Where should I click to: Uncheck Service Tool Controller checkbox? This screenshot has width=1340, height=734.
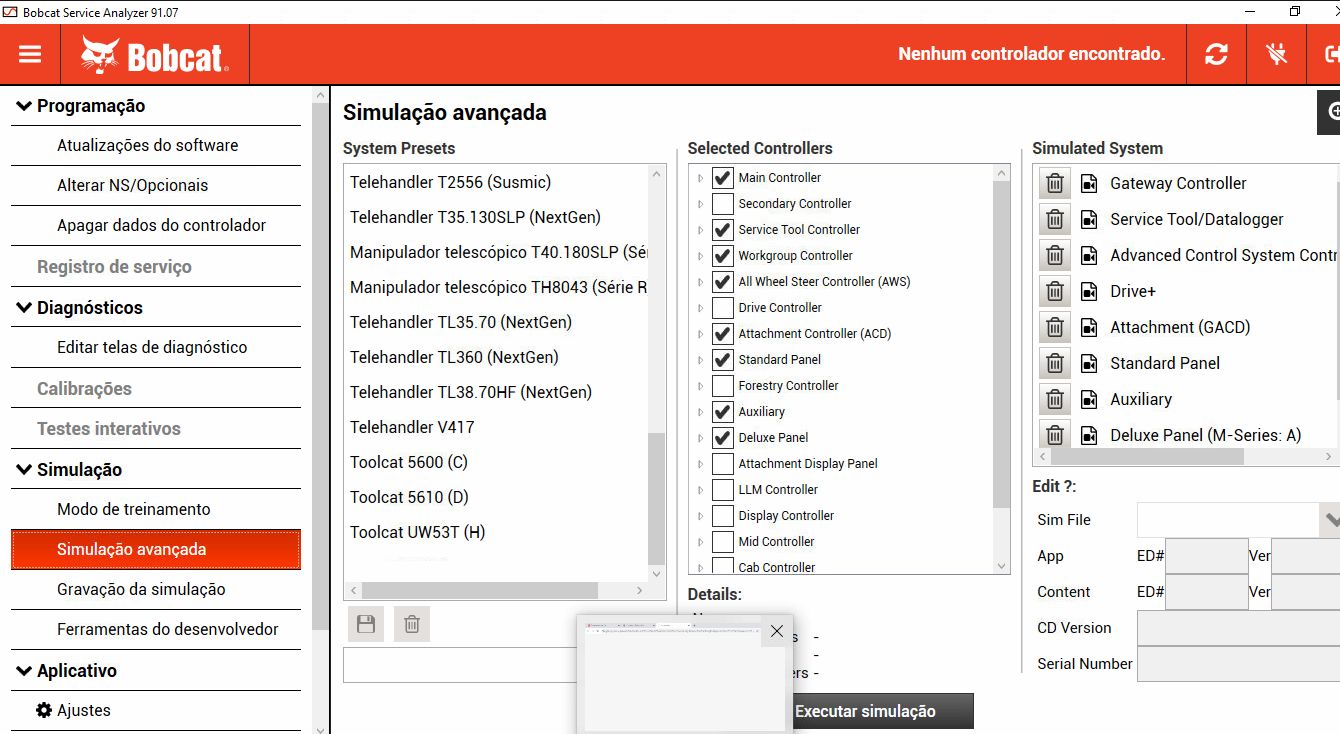click(723, 230)
